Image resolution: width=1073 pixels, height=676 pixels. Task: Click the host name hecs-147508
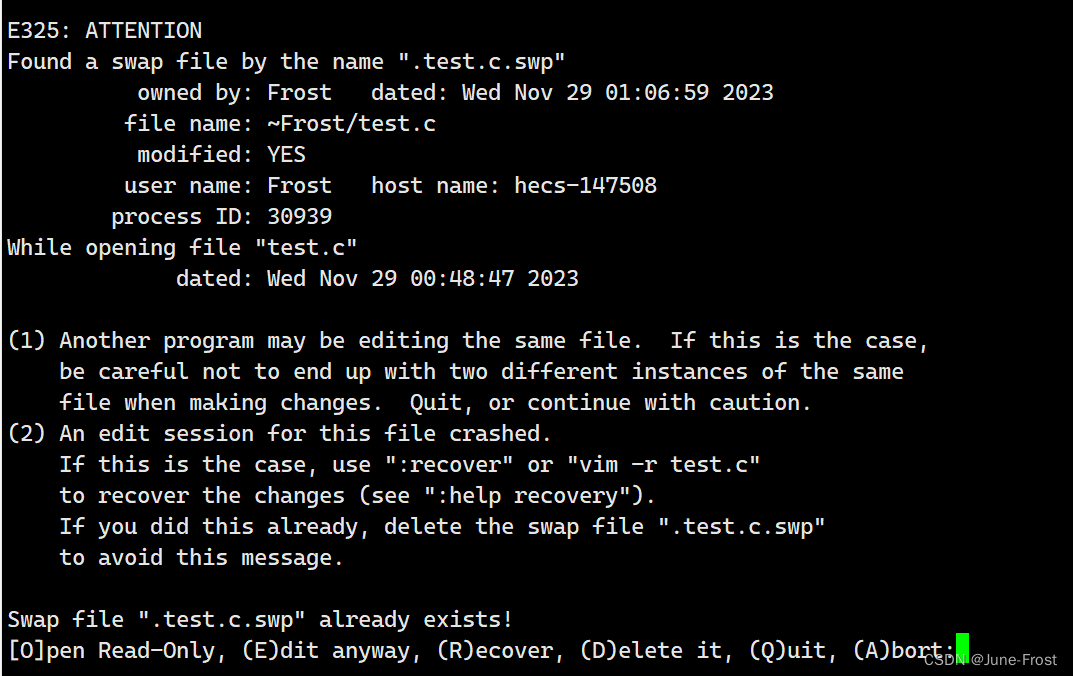click(x=585, y=186)
